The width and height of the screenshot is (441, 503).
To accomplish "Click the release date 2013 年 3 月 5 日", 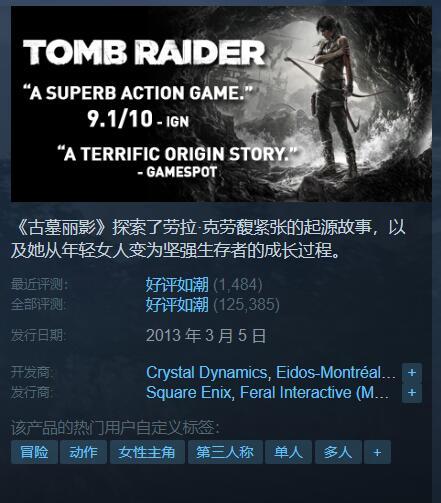I will [x=206, y=336].
